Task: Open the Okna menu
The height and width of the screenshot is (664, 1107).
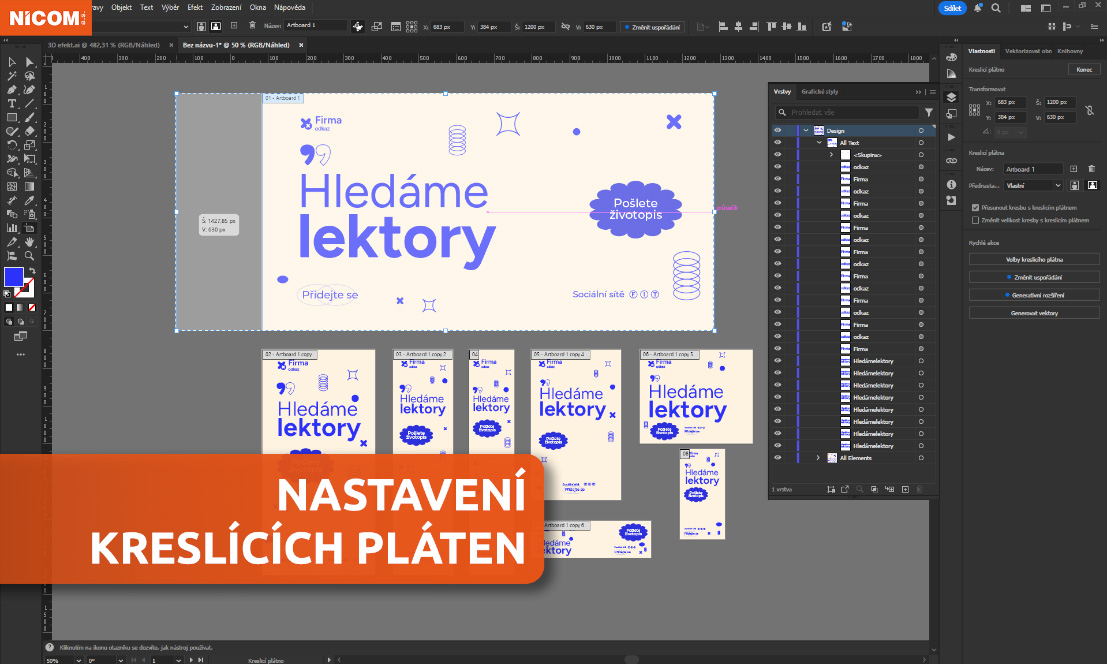Action: tap(258, 7)
